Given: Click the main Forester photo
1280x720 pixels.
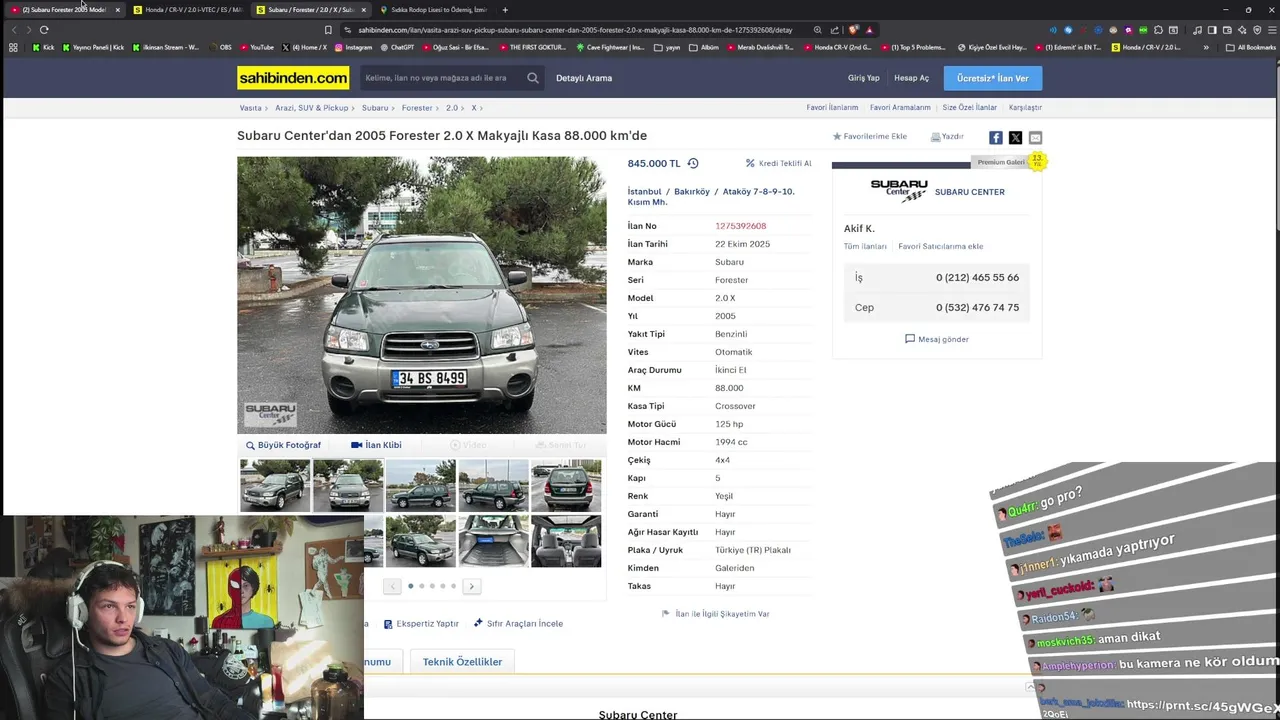Looking at the screenshot, I should click(421, 294).
